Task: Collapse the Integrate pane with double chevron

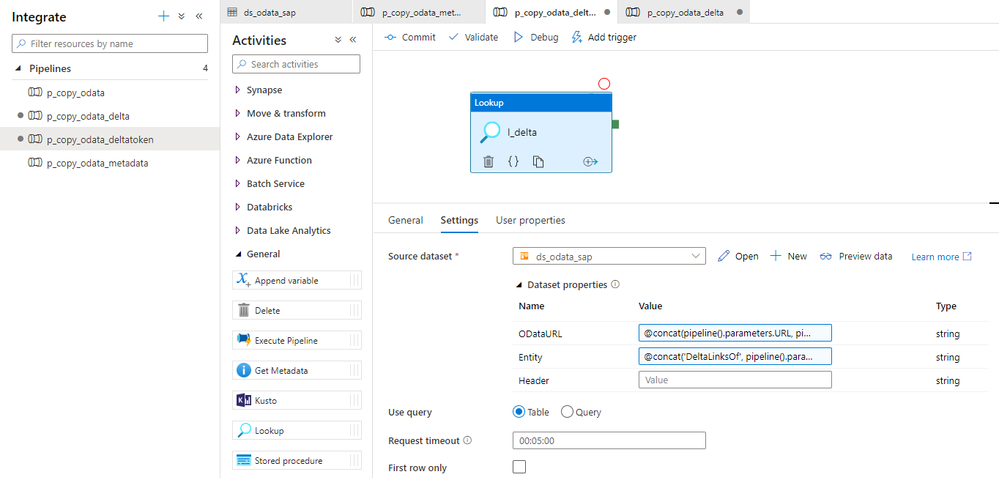Action: 199,17
